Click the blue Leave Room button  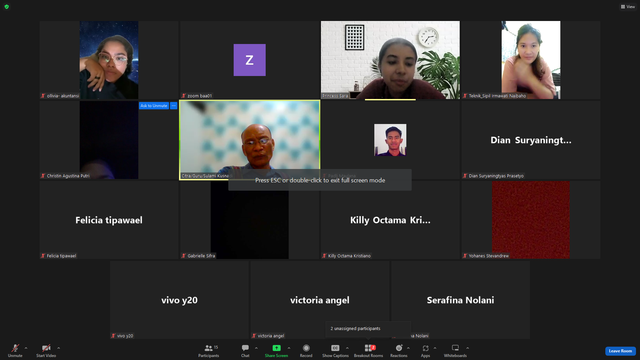(x=620, y=351)
